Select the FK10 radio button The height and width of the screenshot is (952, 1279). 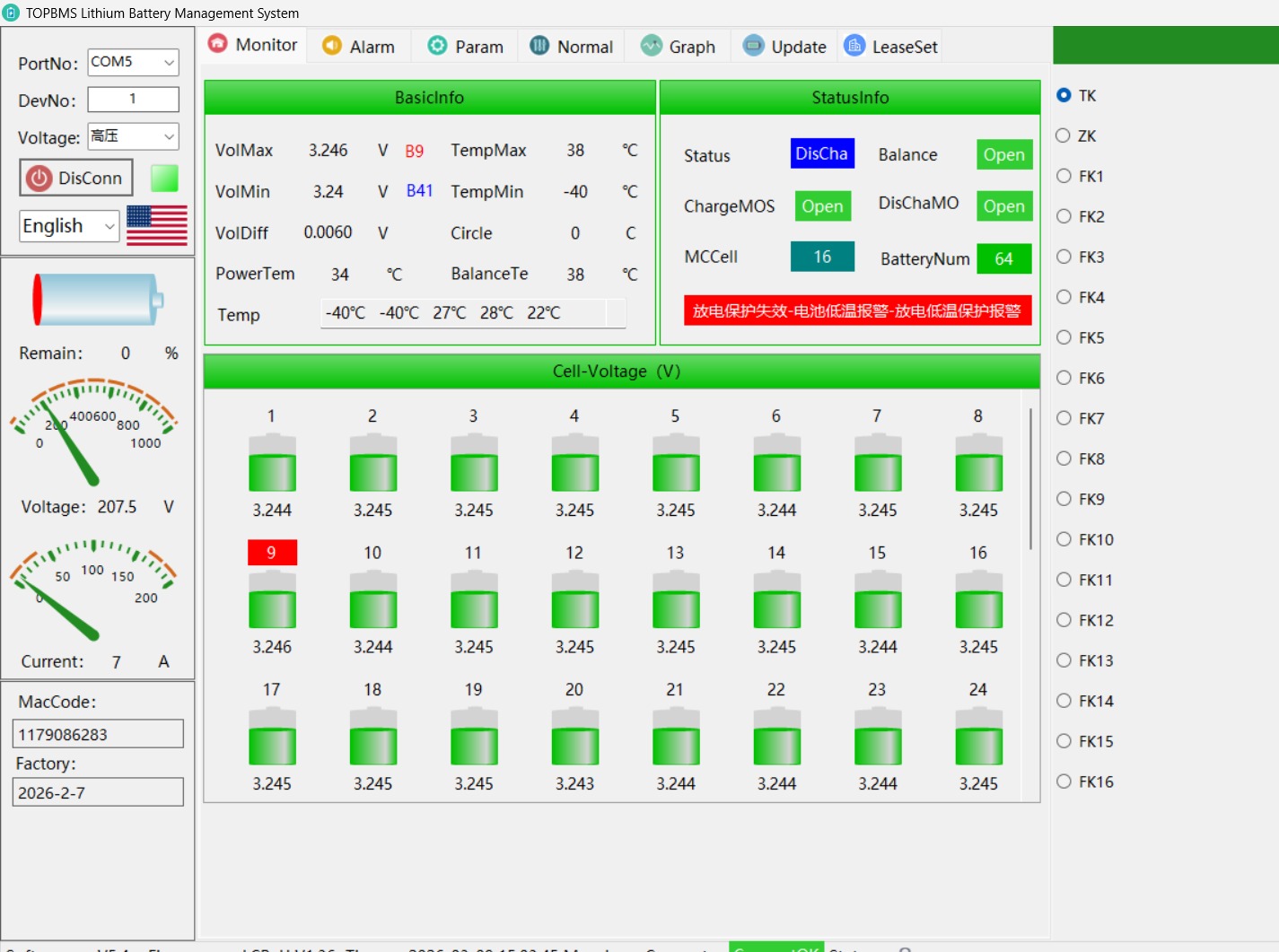pos(1064,539)
